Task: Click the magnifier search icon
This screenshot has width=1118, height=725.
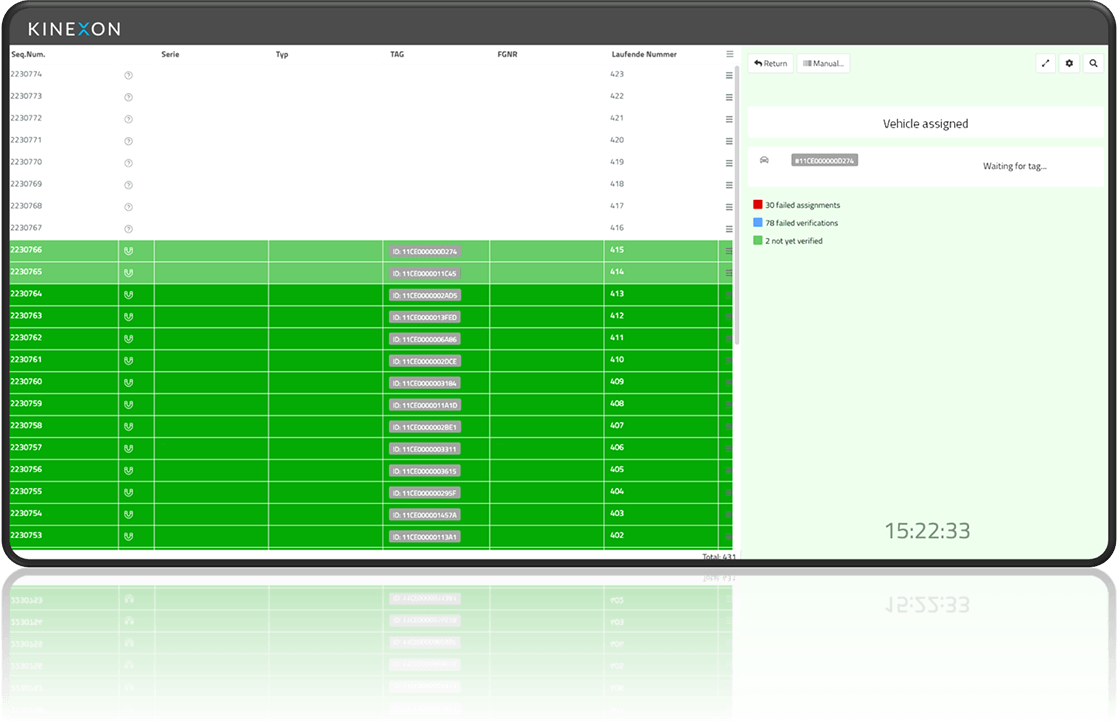Action: point(1093,63)
